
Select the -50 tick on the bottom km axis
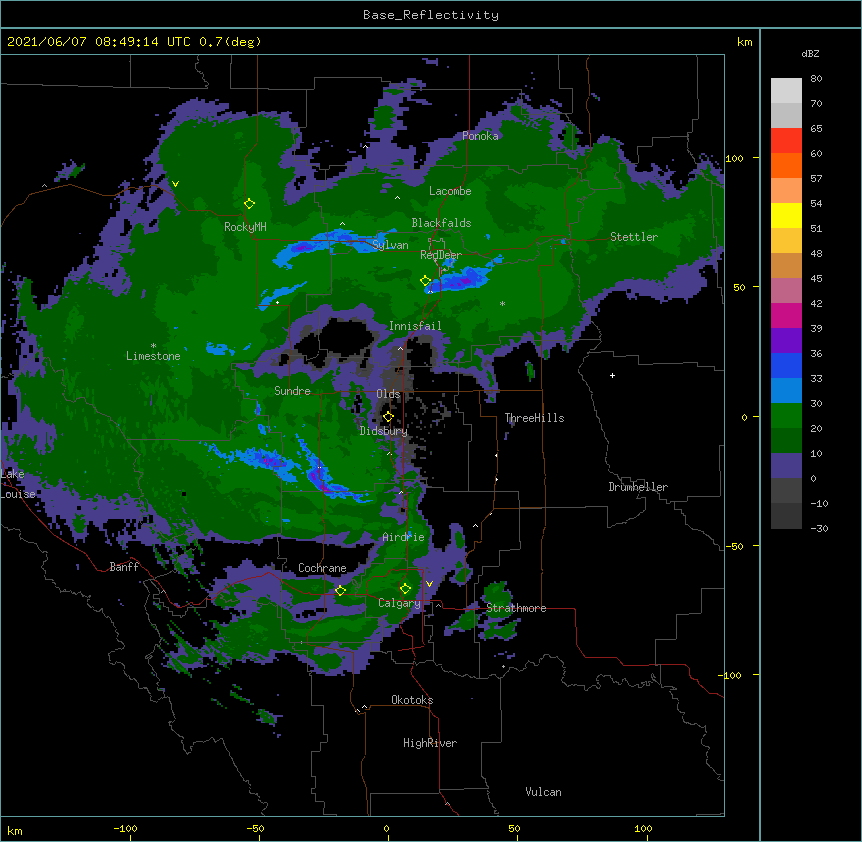255,829
